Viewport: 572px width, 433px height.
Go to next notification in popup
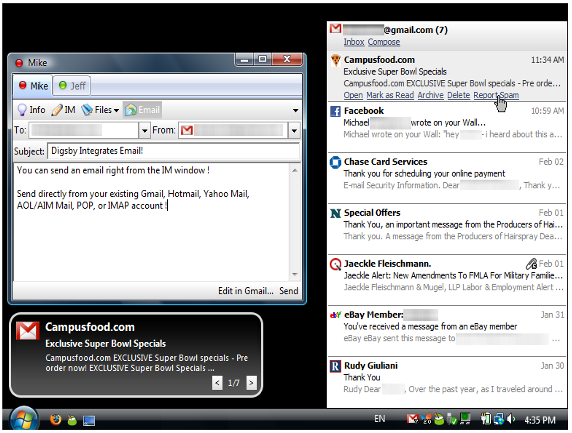coord(251,383)
